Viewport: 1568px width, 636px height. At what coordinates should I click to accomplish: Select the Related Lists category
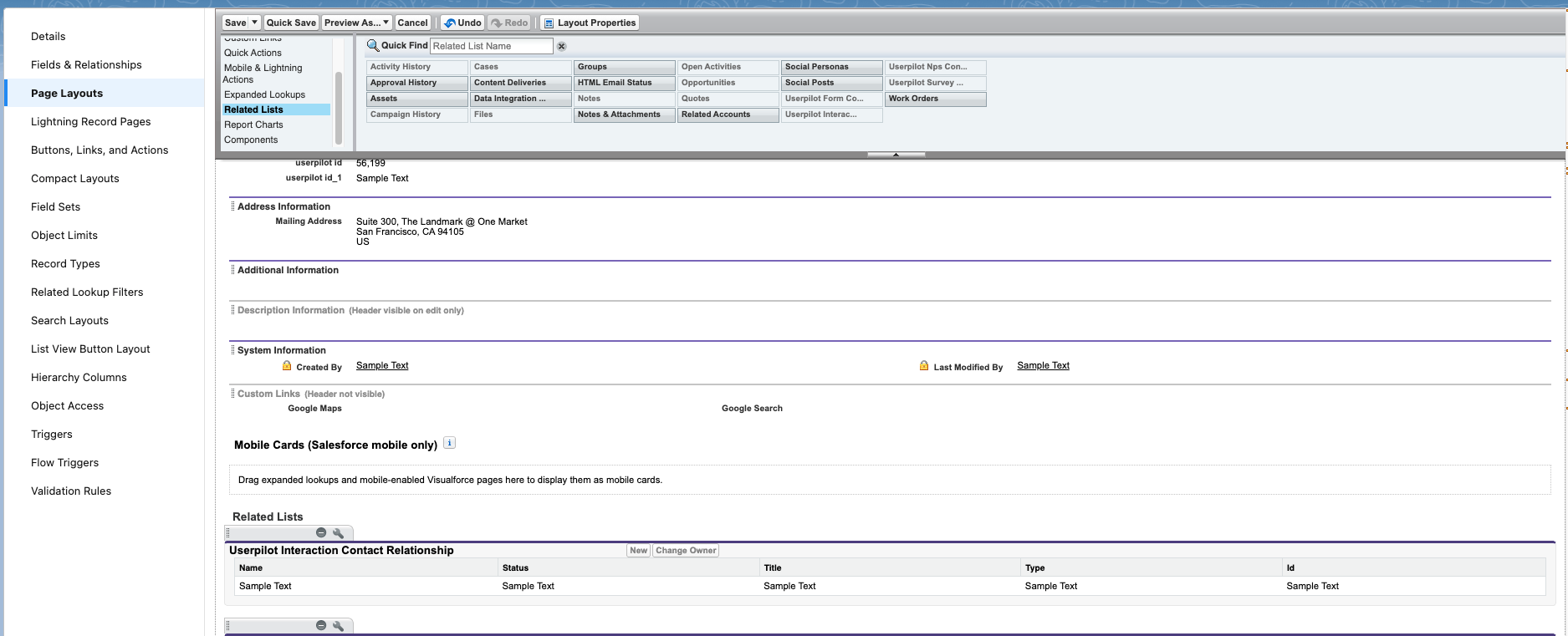click(276, 109)
